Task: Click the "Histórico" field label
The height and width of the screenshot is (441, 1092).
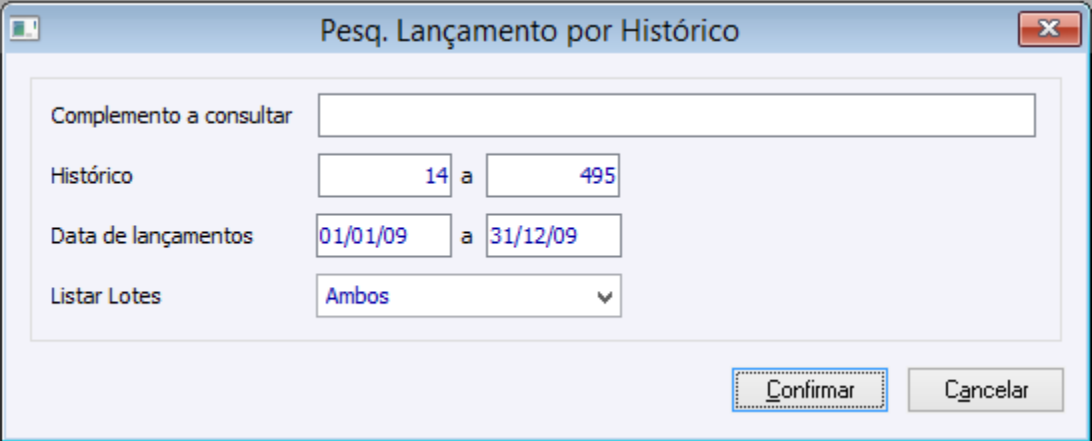Action: click(x=92, y=177)
